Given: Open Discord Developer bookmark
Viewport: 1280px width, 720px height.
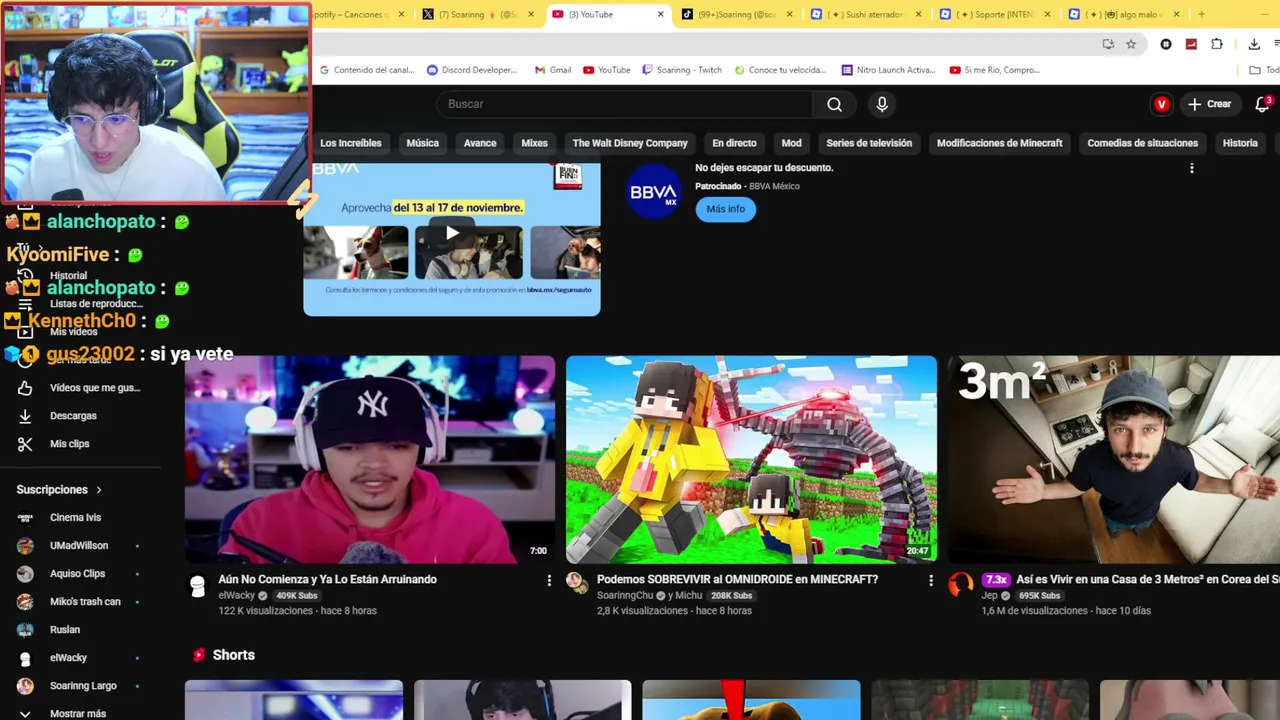Looking at the screenshot, I should tap(472, 70).
